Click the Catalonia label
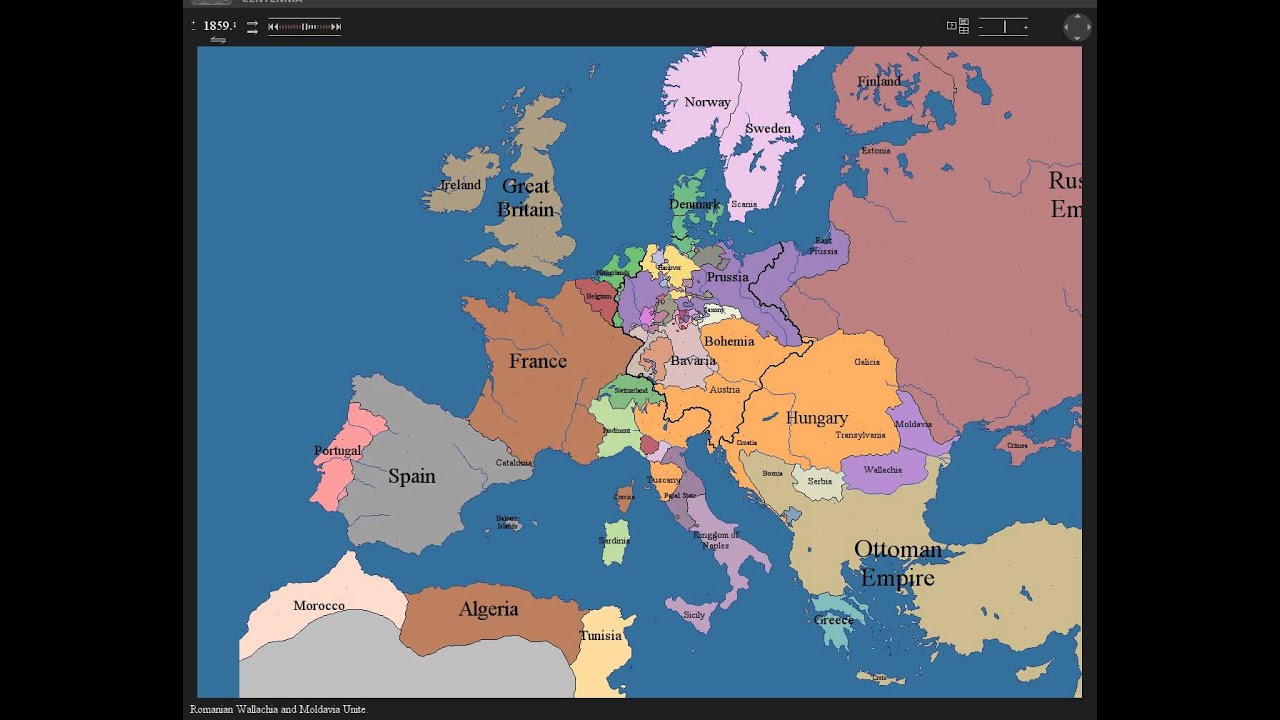The width and height of the screenshot is (1280, 720). pos(514,463)
